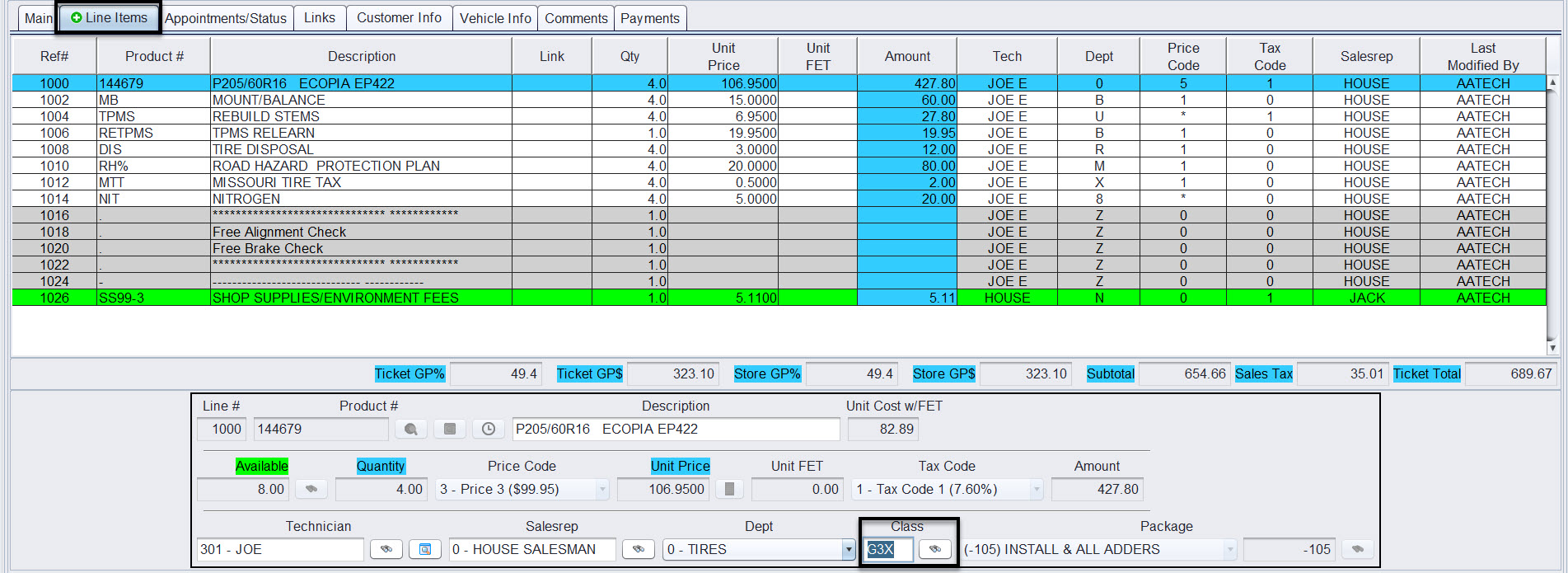Open the Package dropdown for INSTALL & ALL ADDERS
Viewport: 1568px width, 573px height.
coord(1229,549)
